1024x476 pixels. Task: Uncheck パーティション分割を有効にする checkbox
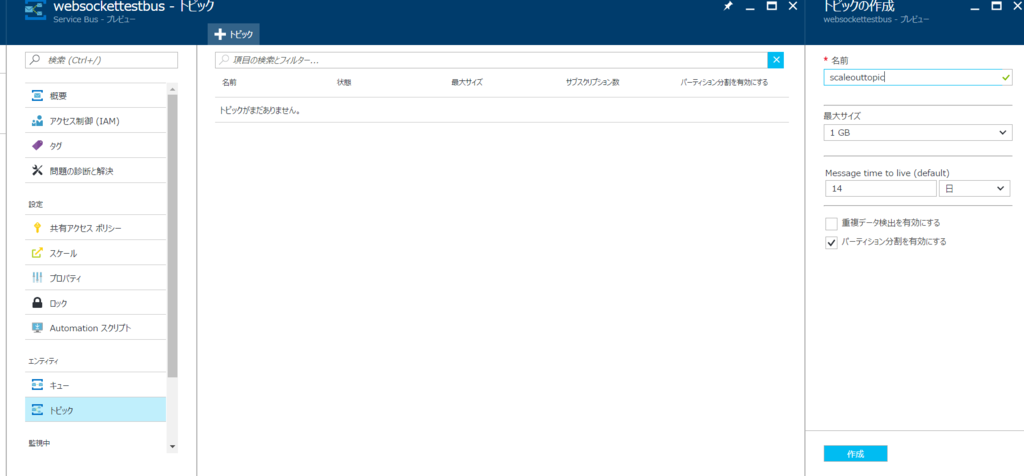831,243
